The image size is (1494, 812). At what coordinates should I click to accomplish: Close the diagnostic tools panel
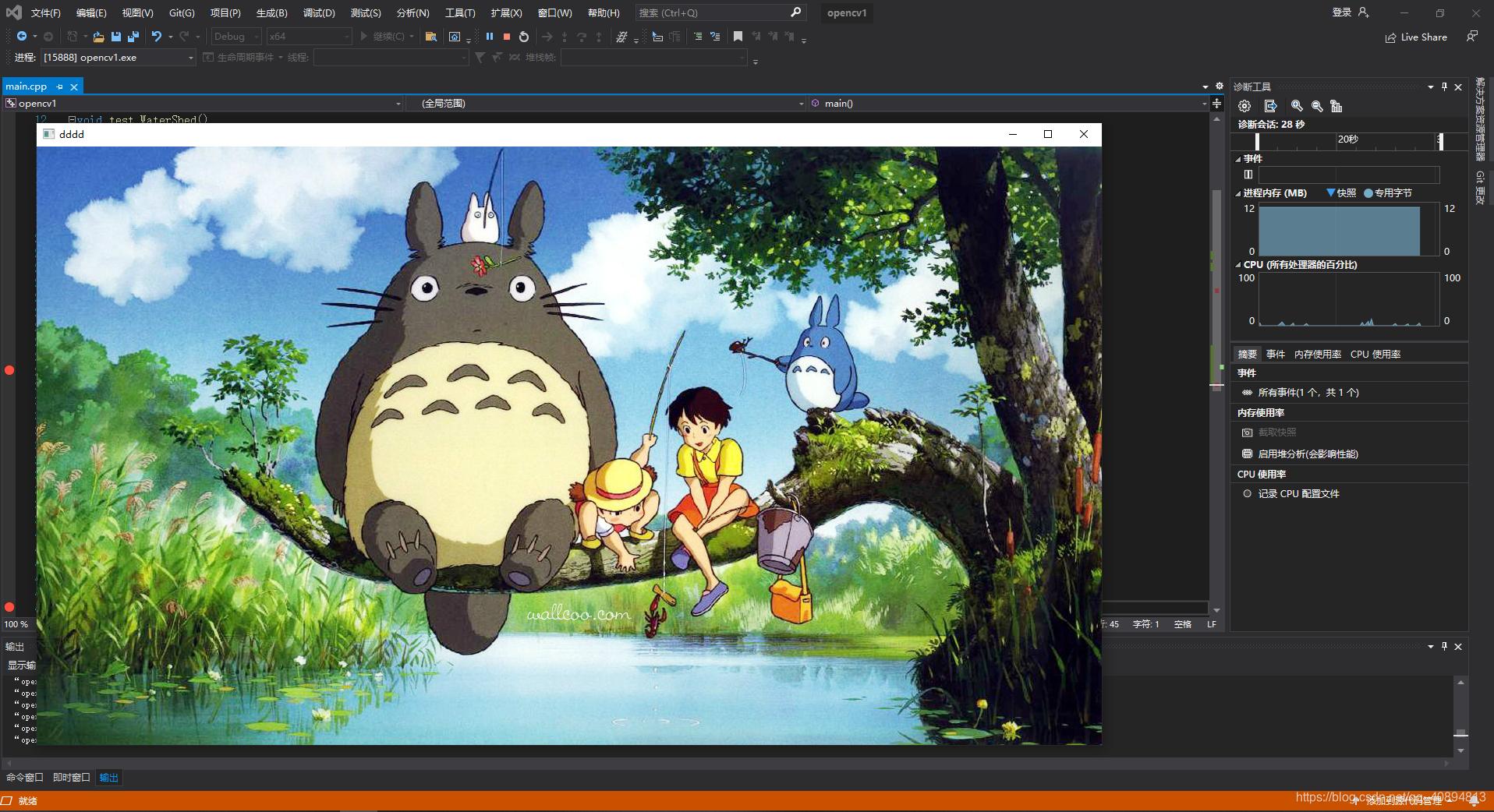[x=1458, y=86]
